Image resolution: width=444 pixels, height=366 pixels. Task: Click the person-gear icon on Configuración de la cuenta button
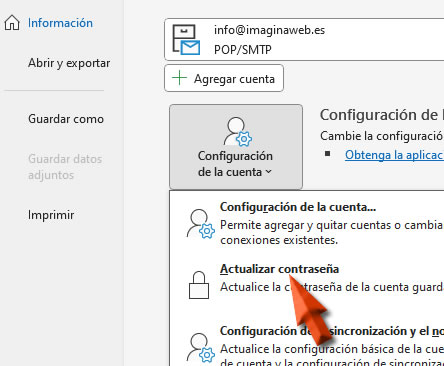[x=237, y=132]
